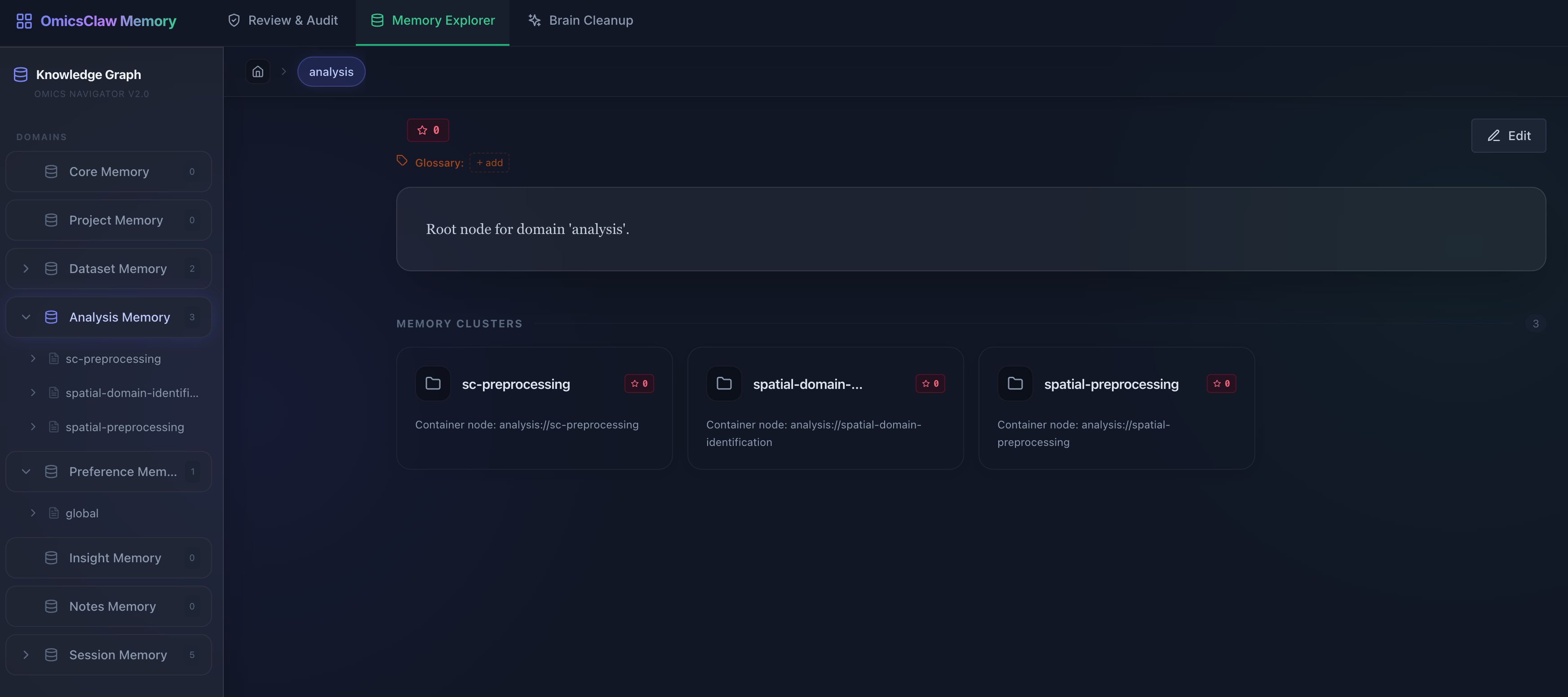Click the Memory Clusters count badge
Image resolution: width=1568 pixels, height=697 pixels.
click(x=1536, y=323)
